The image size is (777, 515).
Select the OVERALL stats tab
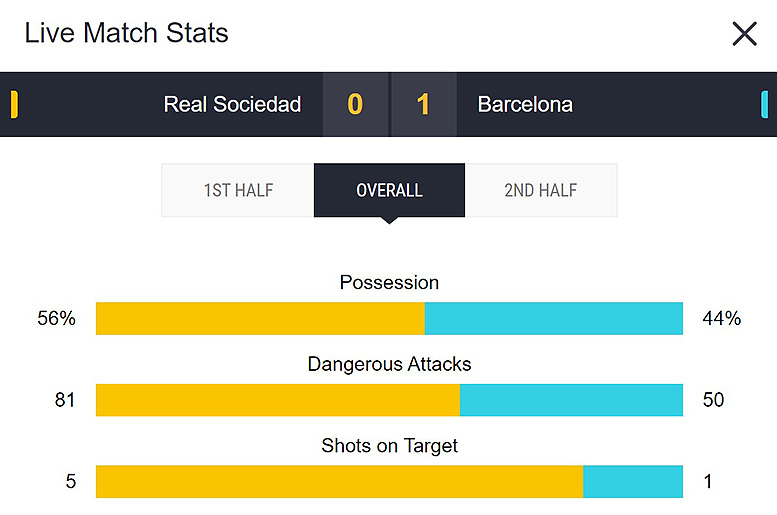pos(389,190)
